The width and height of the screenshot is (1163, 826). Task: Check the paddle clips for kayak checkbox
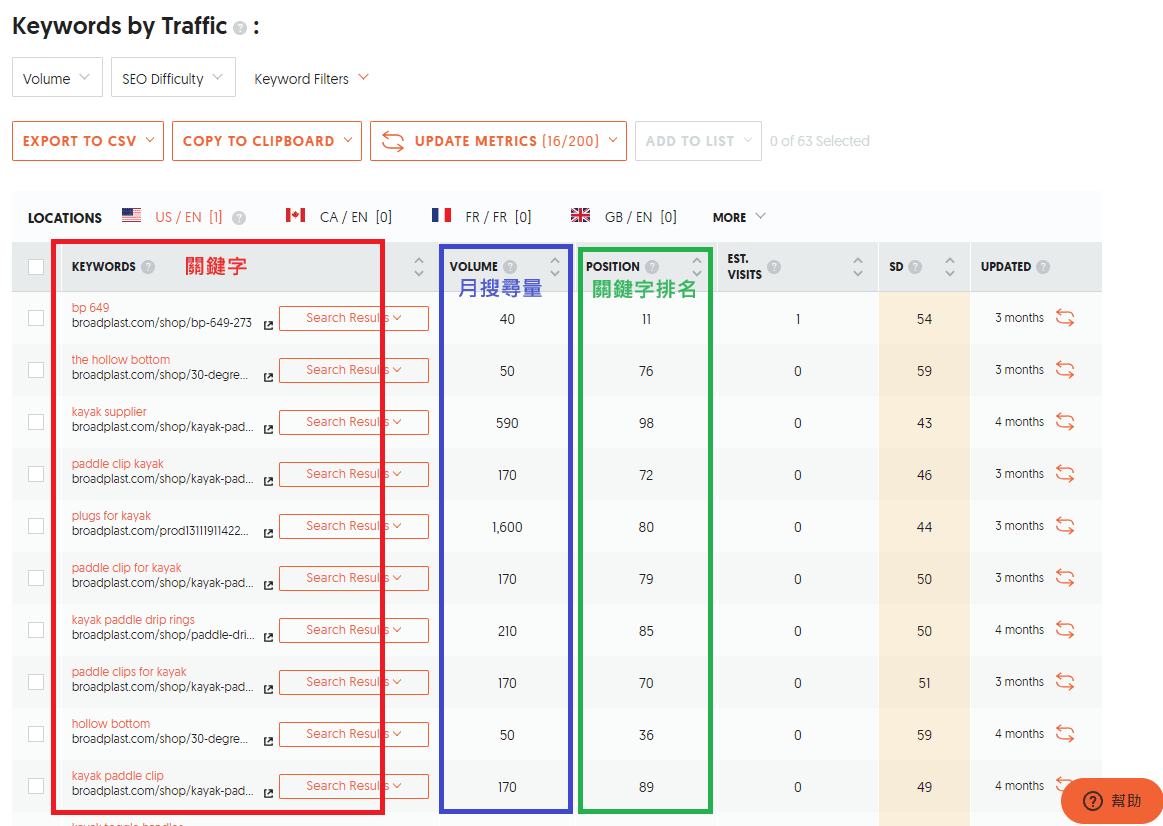pyautogui.click(x=36, y=681)
